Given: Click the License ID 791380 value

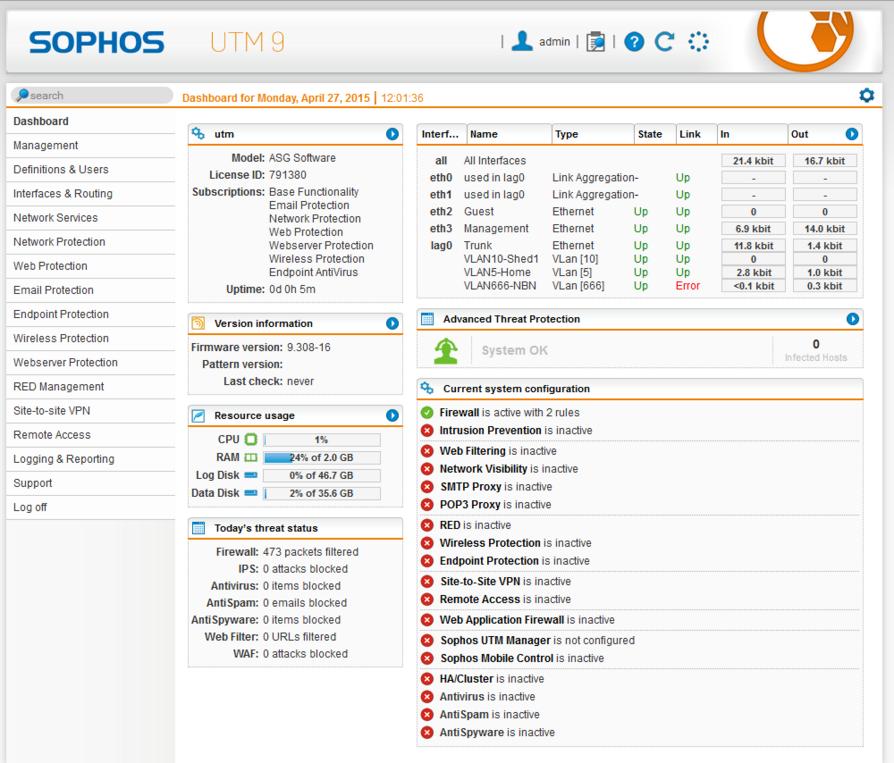Looking at the screenshot, I should pyautogui.click(x=287, y=175).
